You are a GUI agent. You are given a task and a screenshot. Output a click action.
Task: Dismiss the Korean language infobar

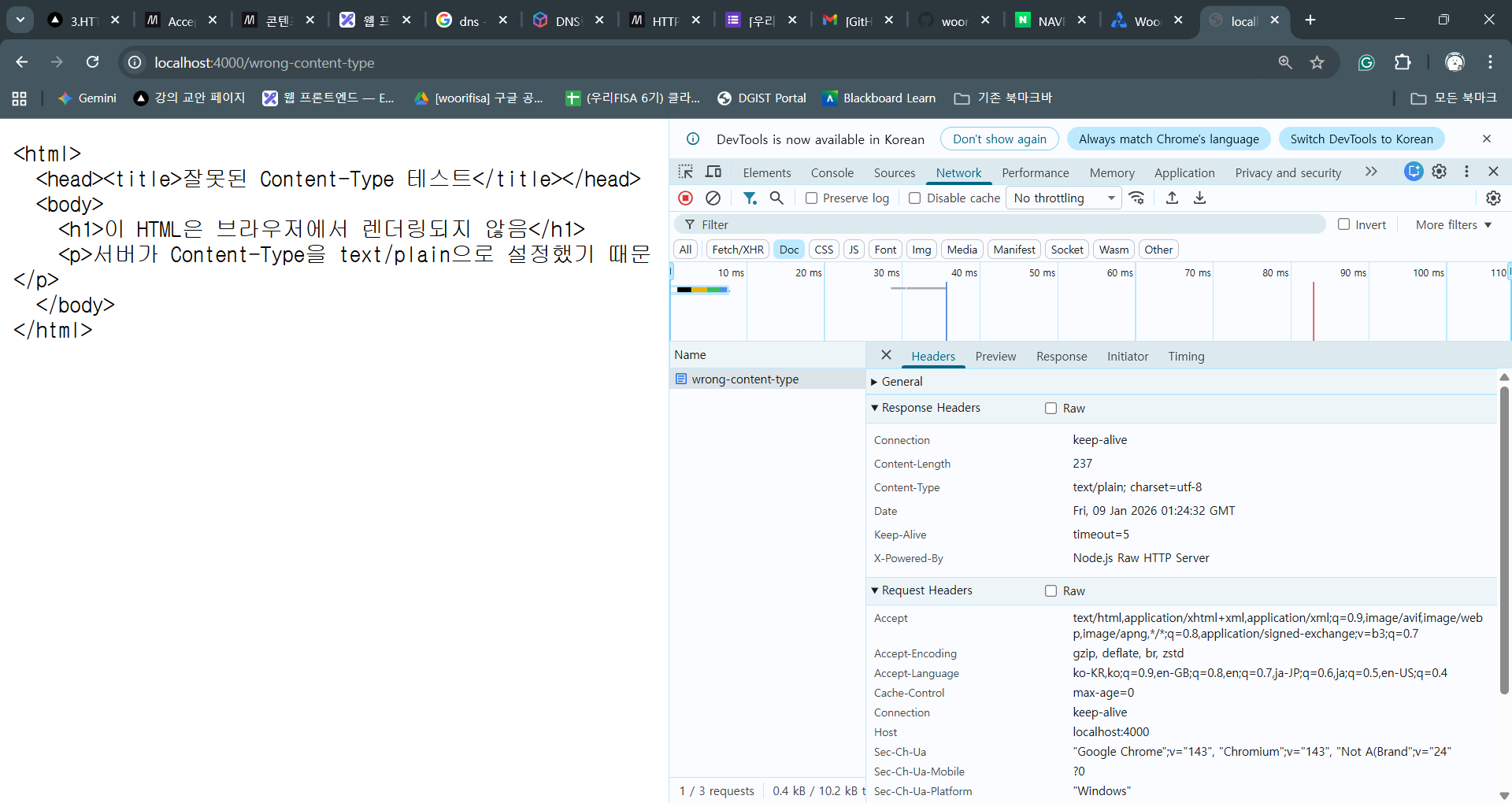coord(1487,139)
